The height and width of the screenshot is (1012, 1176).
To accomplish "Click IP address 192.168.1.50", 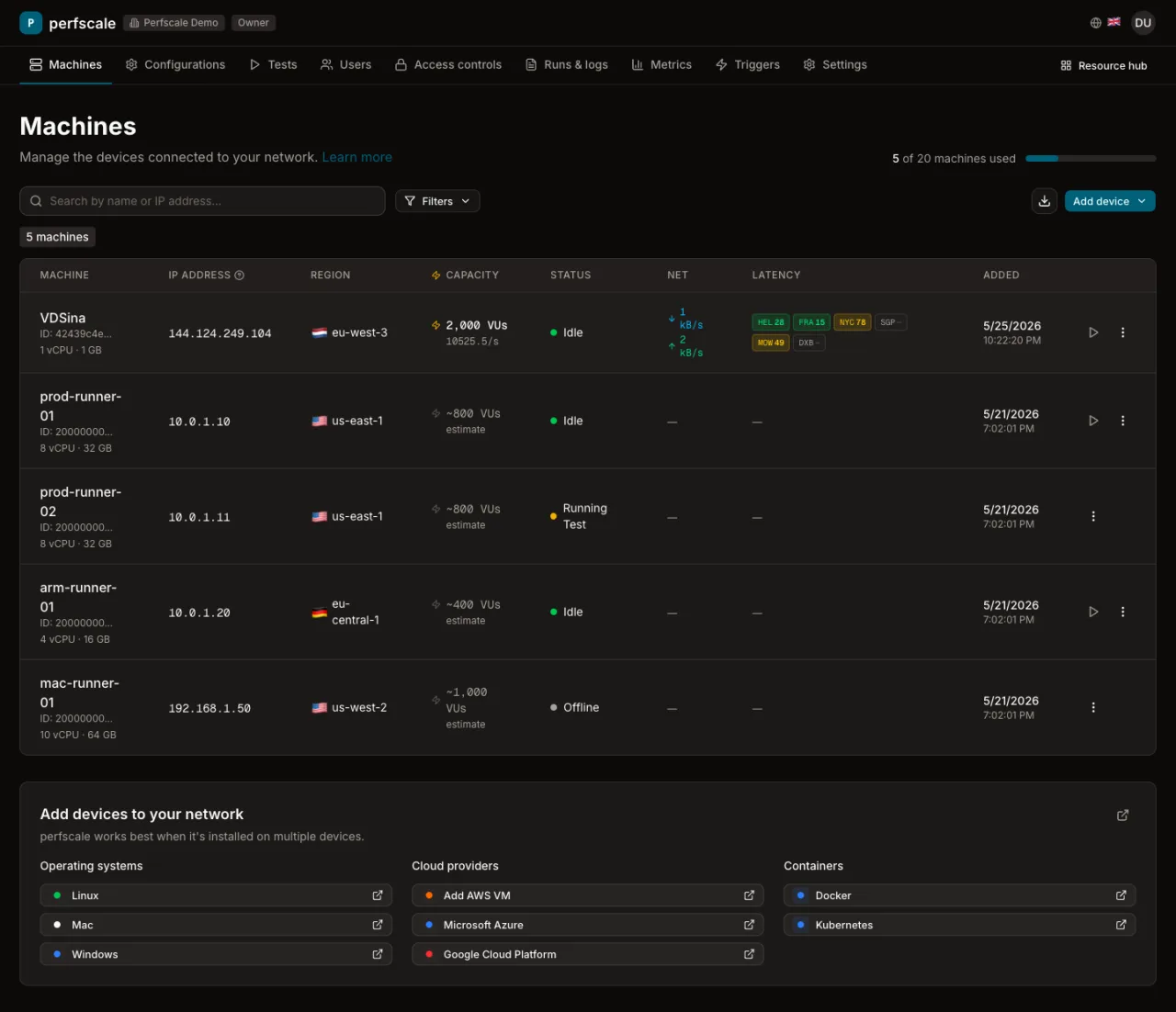I will [x=209, y=708].
